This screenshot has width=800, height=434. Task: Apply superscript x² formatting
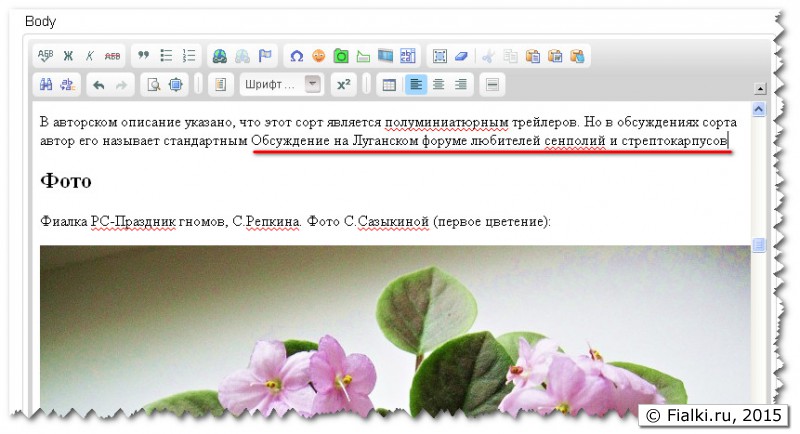(343, 85)
